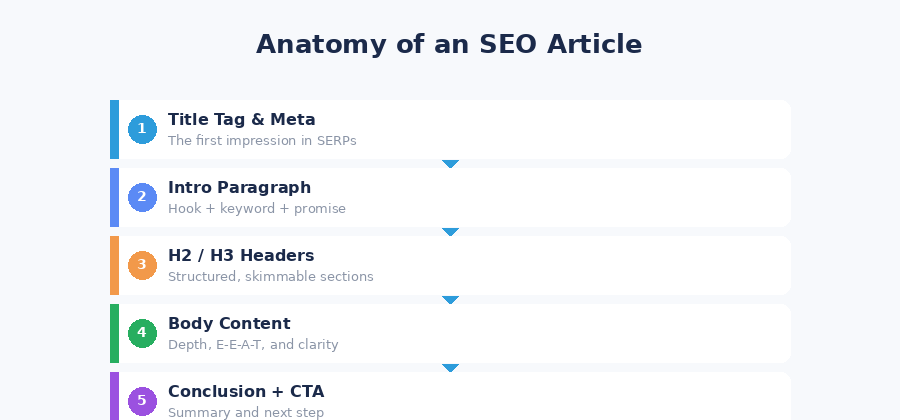Click 'Depth, E-E-A-T, and clarity' description
The image size is (900, 420).
[253, 345]
